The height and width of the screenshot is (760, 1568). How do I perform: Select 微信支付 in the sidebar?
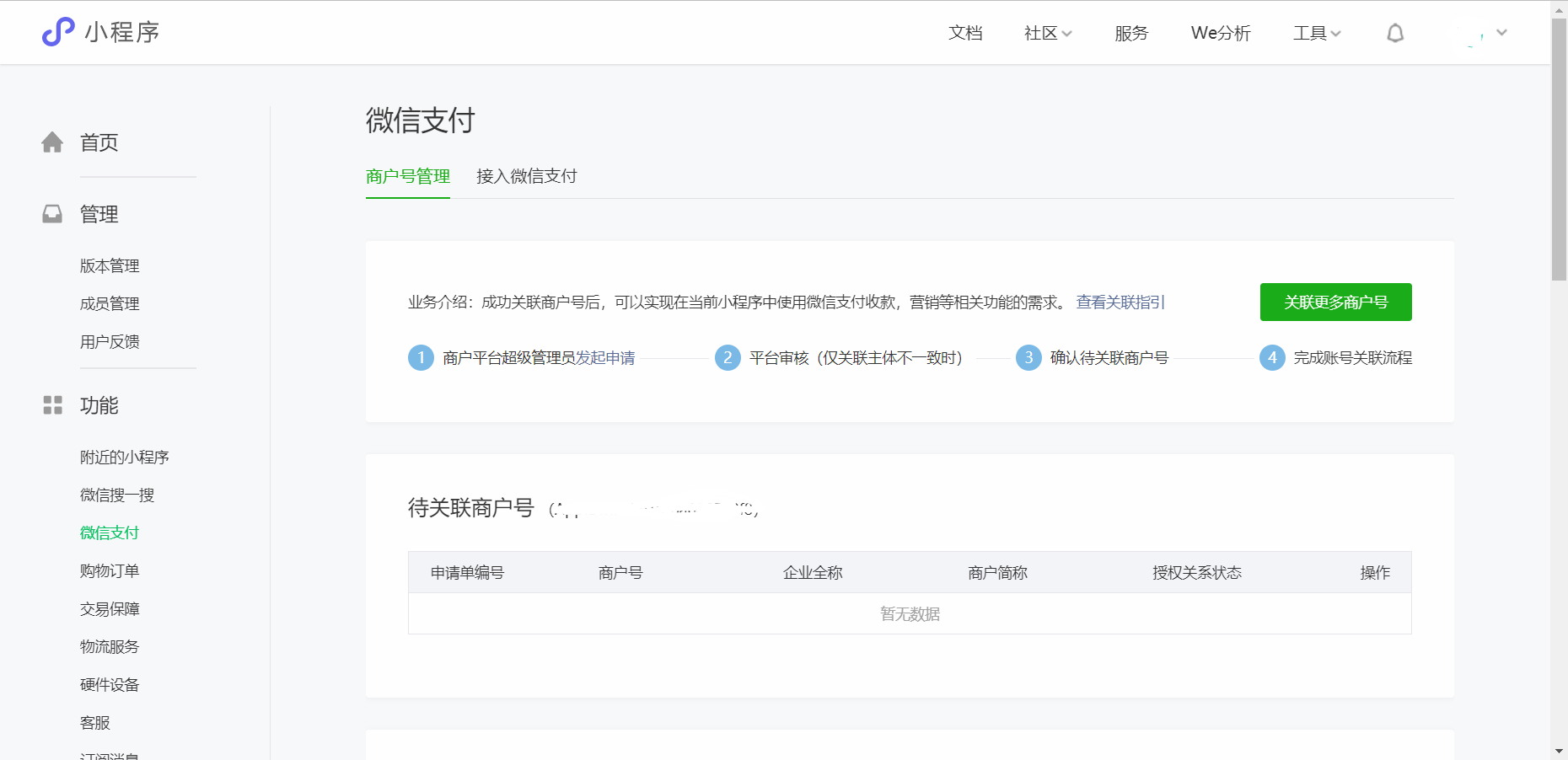pyautogui.click(x=110, y=533)
